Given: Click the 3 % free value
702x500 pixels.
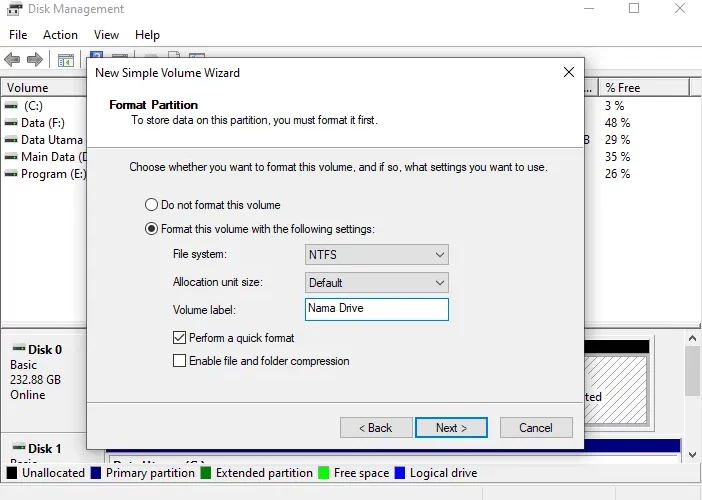Looking at the screenshot, I should pos(614,106).
